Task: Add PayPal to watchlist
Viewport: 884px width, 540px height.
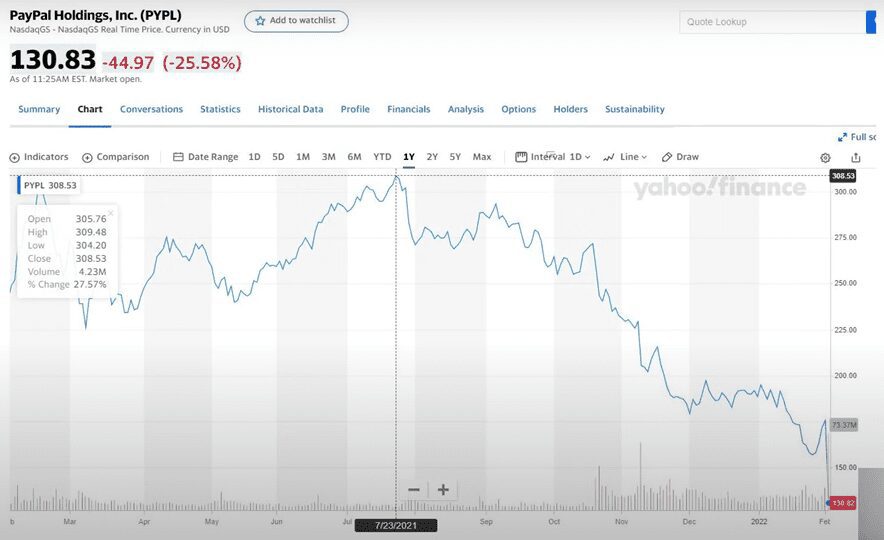Action: click(296, 21)
